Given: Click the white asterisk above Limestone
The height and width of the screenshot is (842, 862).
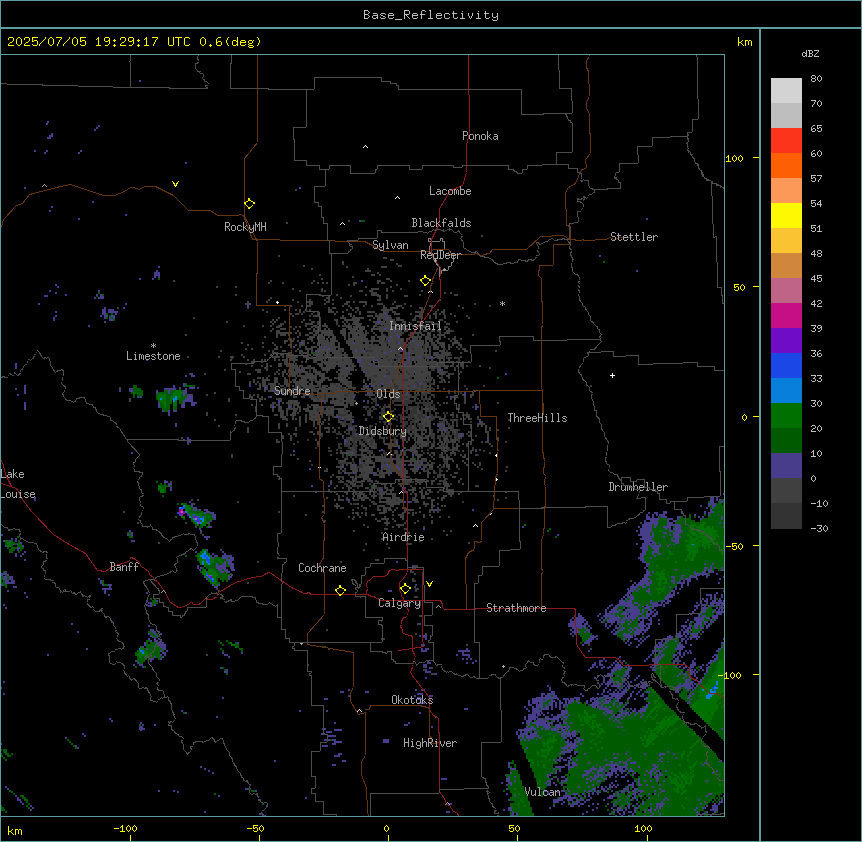Looking at the screenshot, I should [x=153, y=346].
